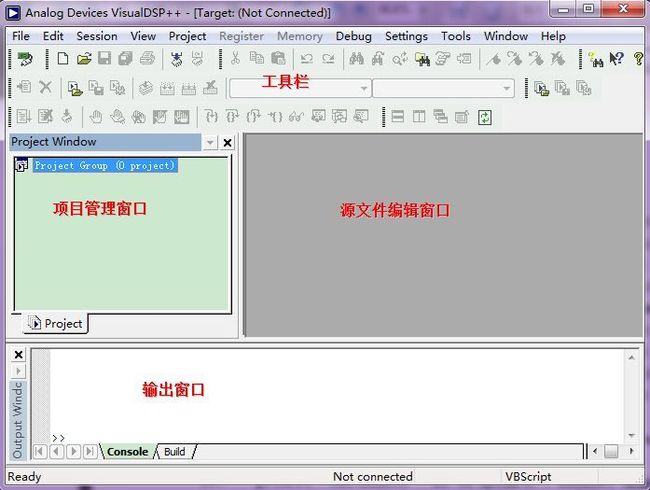The image size is (650, 490).
Task: Select the Project tab under the project pane
Action: (x=56, y=323)
